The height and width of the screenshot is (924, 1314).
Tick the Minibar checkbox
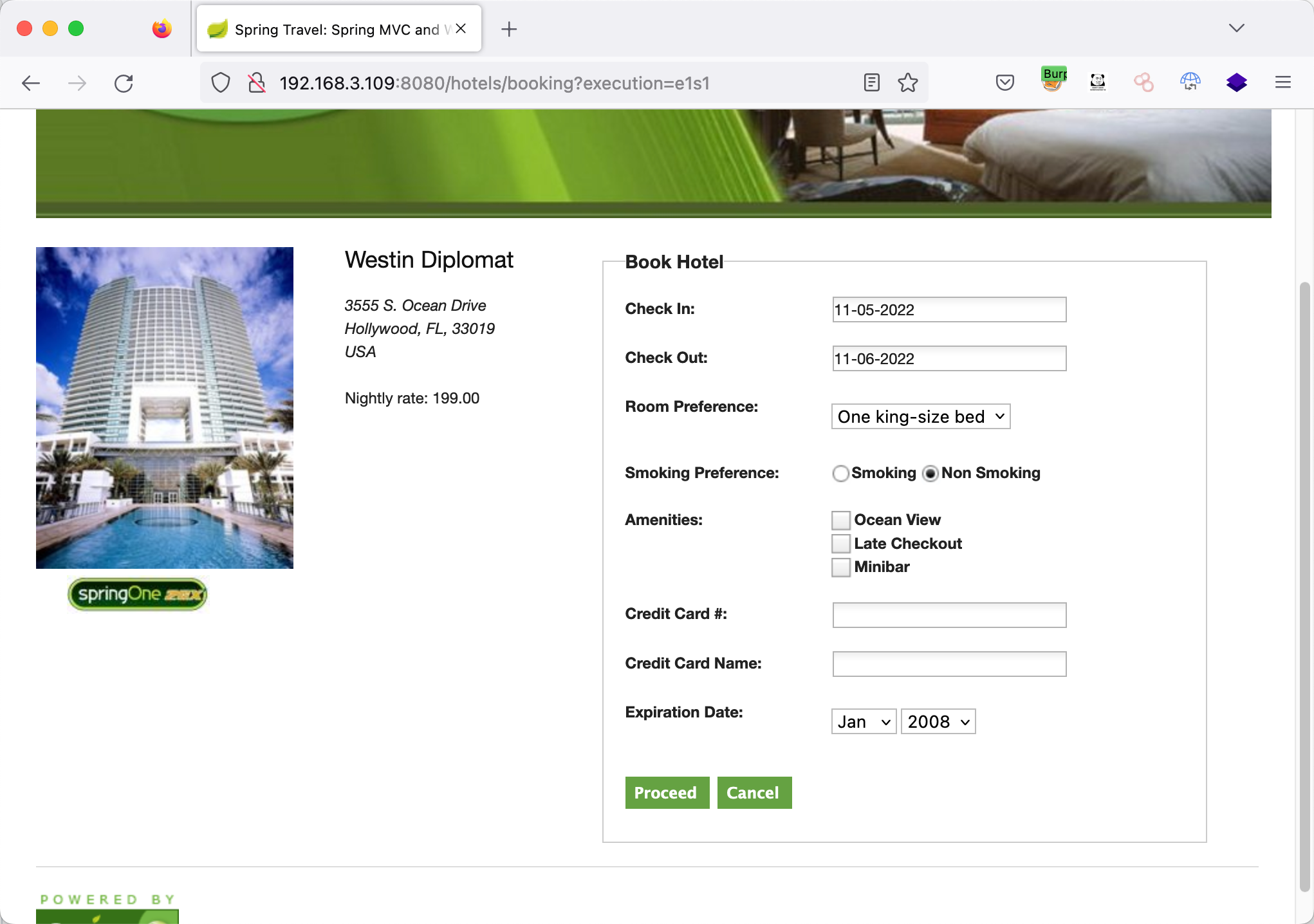tap(840, 567)
